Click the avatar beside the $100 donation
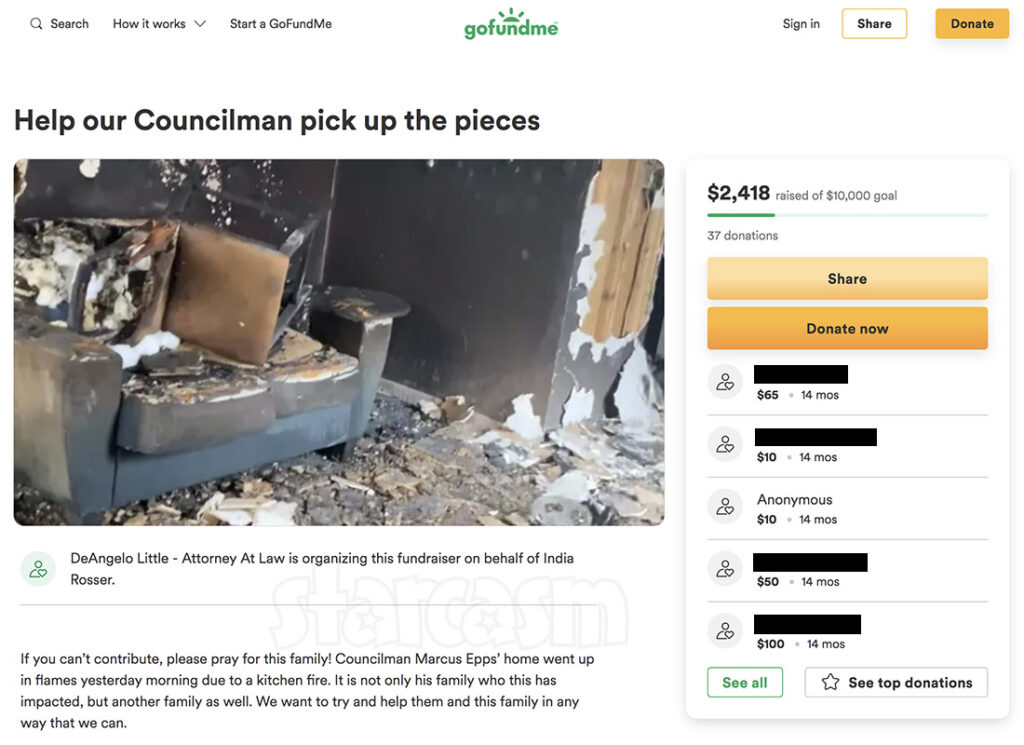This screenshot has width=1024, height=745. 725,631
